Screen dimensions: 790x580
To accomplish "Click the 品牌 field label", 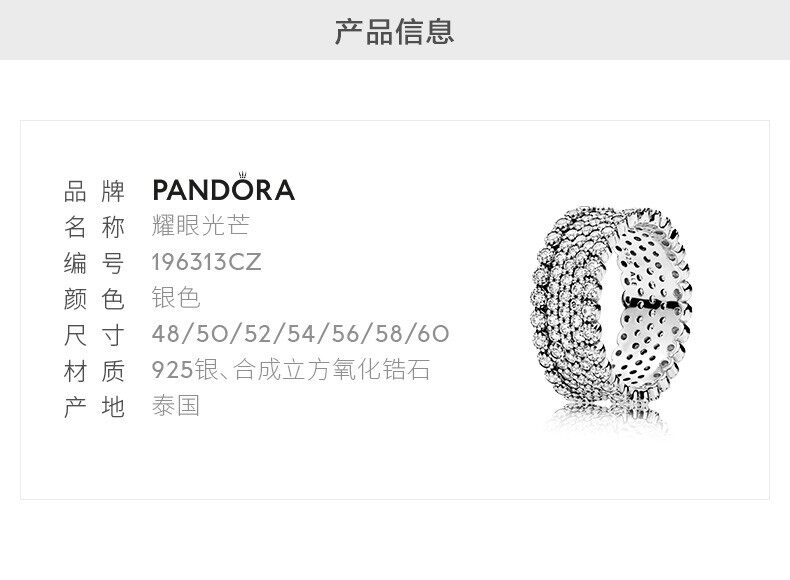I will (x=94, y=191).
